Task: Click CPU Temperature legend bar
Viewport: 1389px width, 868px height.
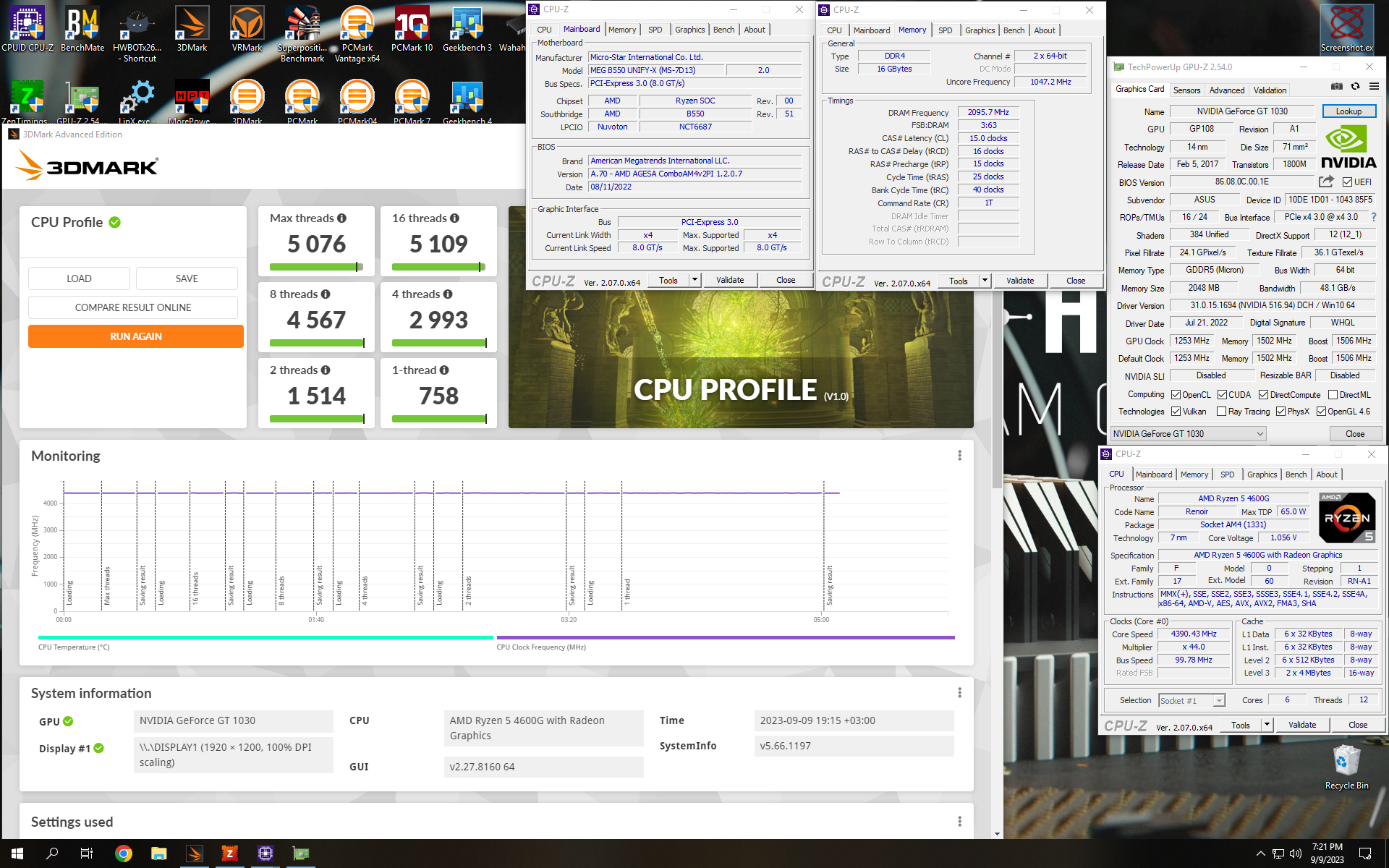Action: point(266,638)
